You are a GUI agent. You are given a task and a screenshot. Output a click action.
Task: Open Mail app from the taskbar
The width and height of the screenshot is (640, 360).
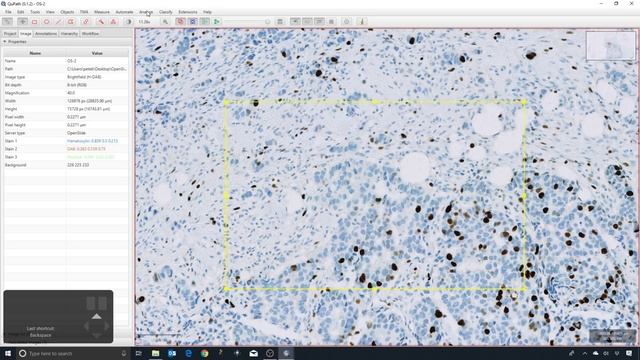coord(253,353)
